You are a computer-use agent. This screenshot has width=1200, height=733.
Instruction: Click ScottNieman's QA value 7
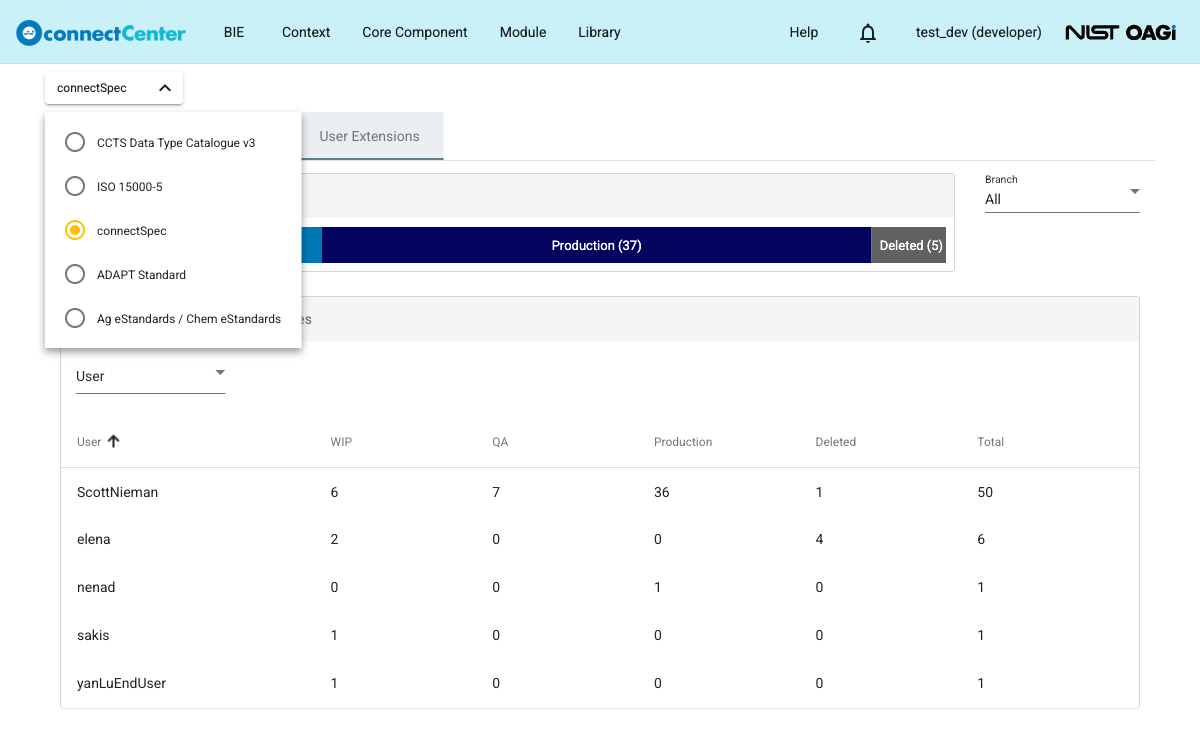click(x=496, y=492)
